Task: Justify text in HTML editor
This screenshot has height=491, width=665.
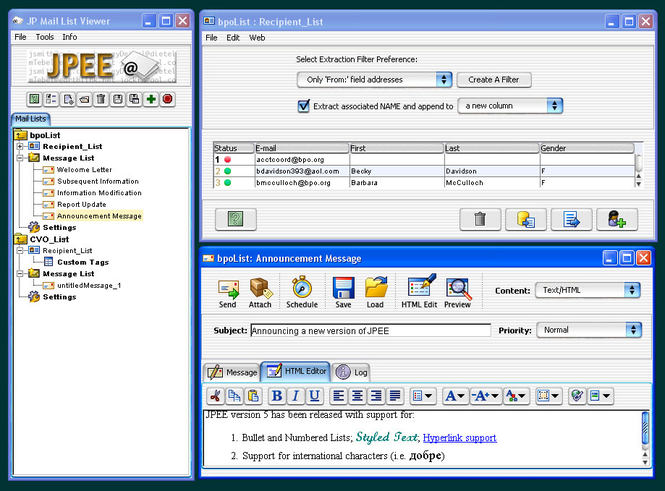Action: coord(395,396)
